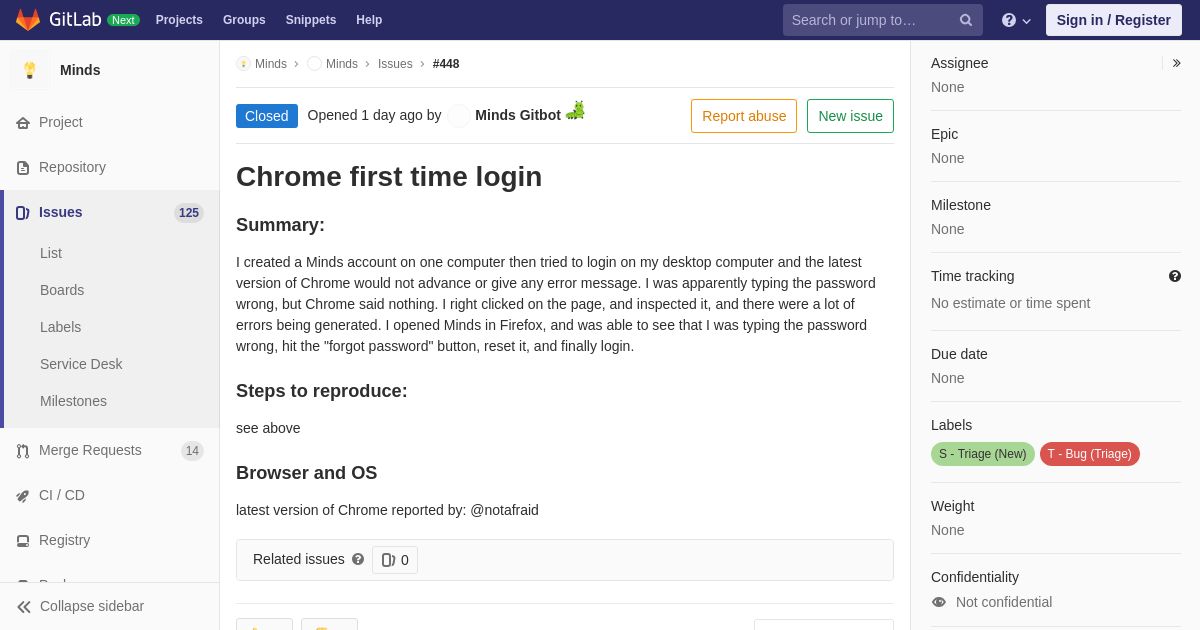Open sidebar Labels submenu item
This screenshot has width=1200, height=630.
[x=61, y=327]
